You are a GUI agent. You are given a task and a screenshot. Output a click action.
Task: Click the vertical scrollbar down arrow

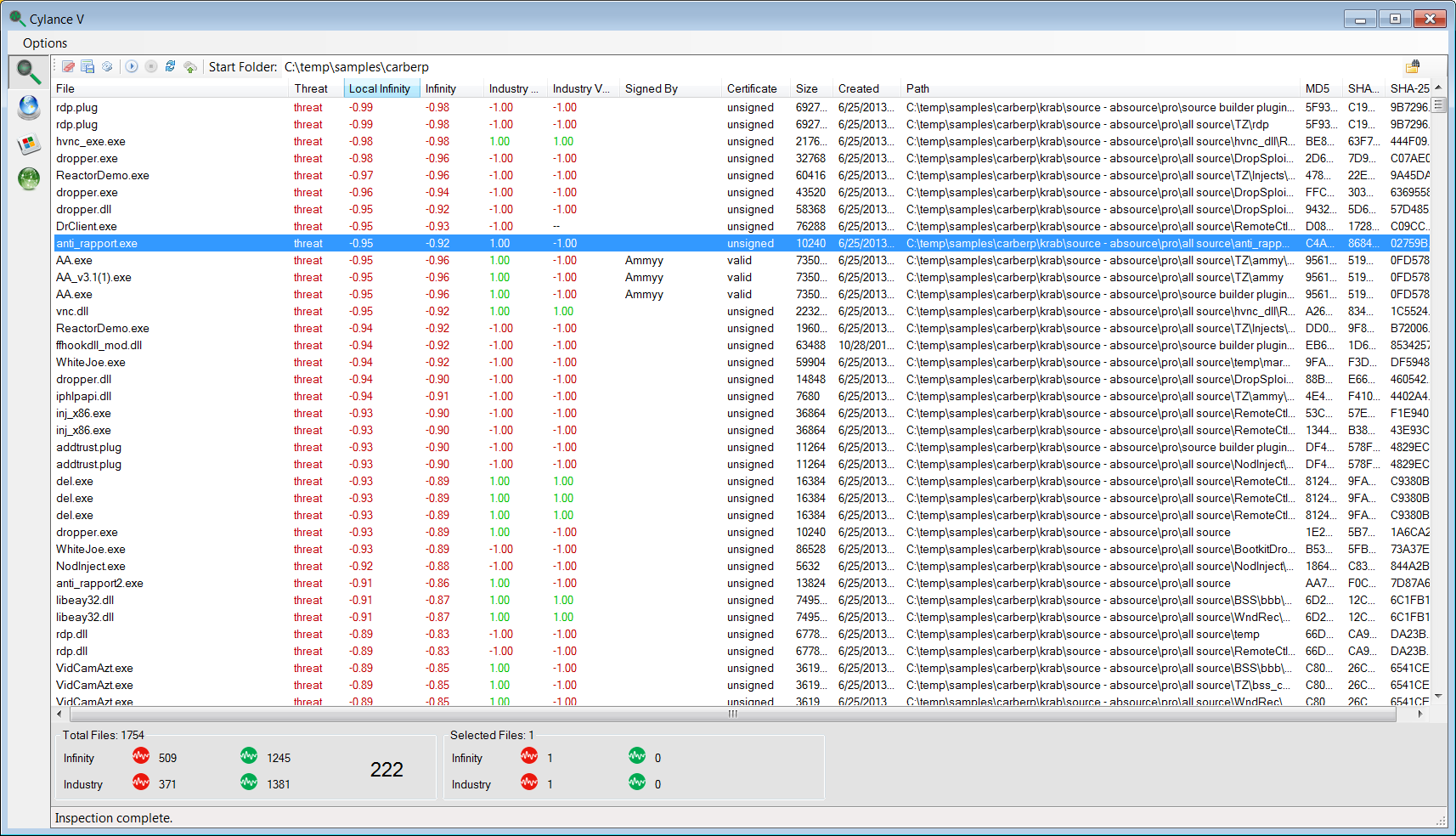1438,696
